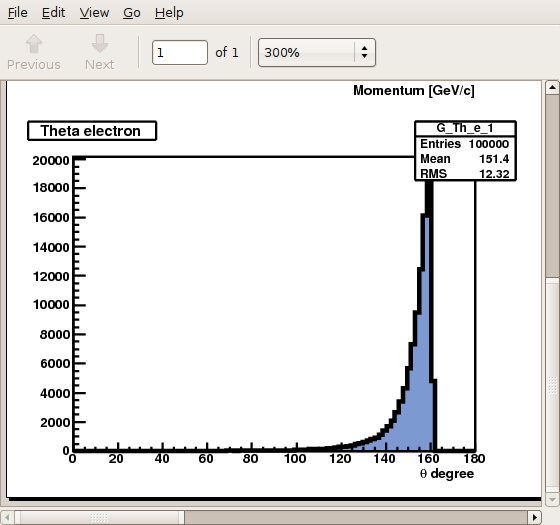Screen dimensions: 560x525
Task: Open the Go menu
Action: click(132, 13)
